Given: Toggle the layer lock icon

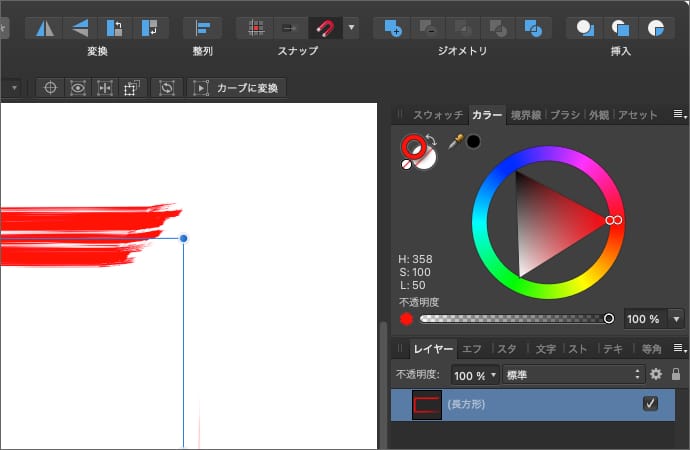Looking at the screenshot, I should pos(676,374).
